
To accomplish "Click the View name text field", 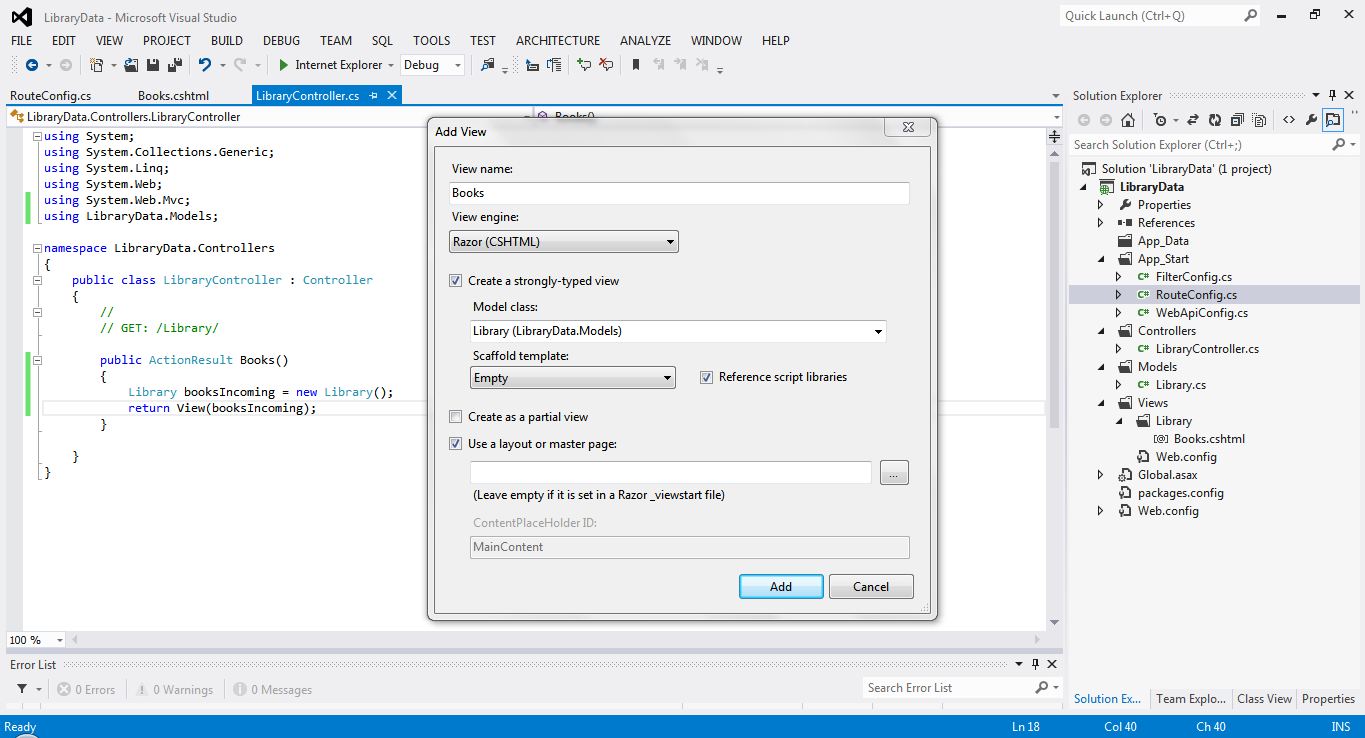I will 679,193.
